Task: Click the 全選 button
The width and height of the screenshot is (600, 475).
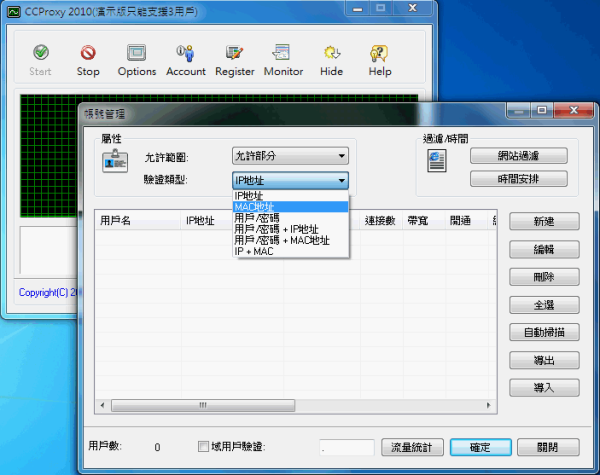Action: tap(544, 305)
